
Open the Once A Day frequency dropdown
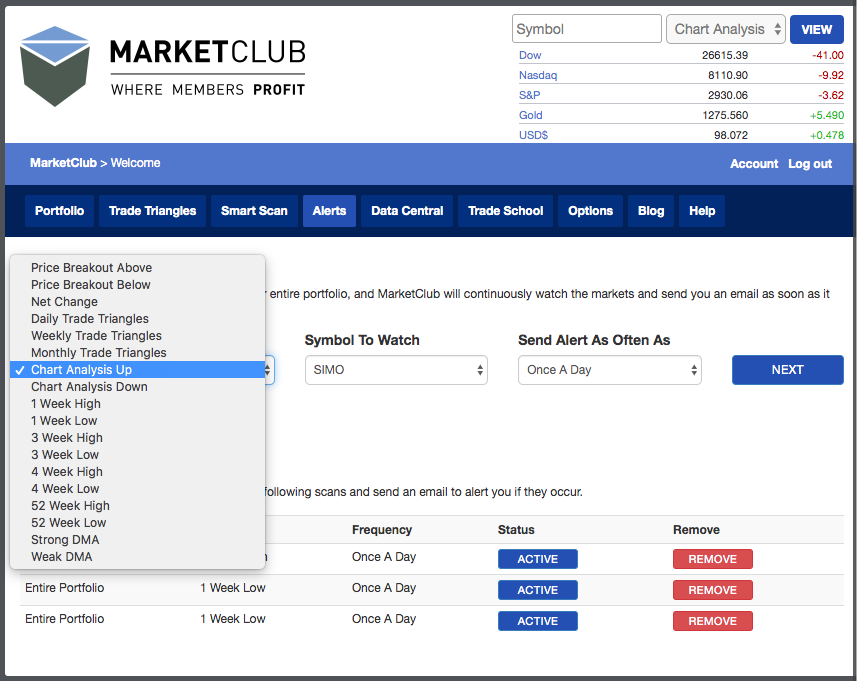coord(609,370)
